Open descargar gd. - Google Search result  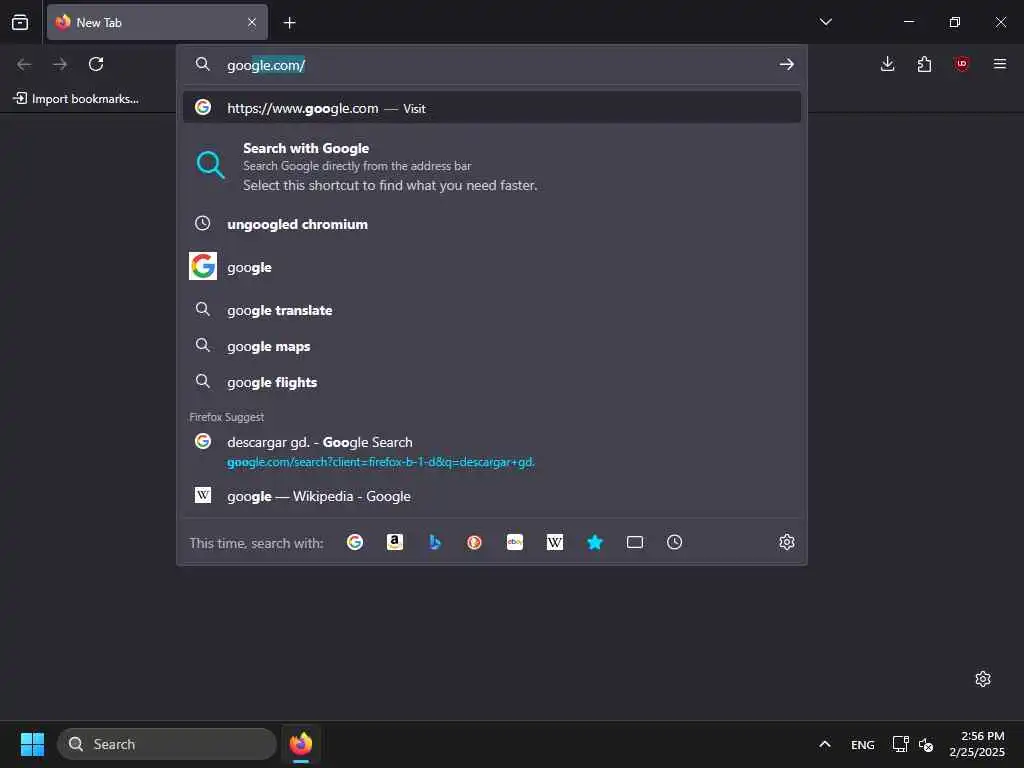[x=492, y=451]
